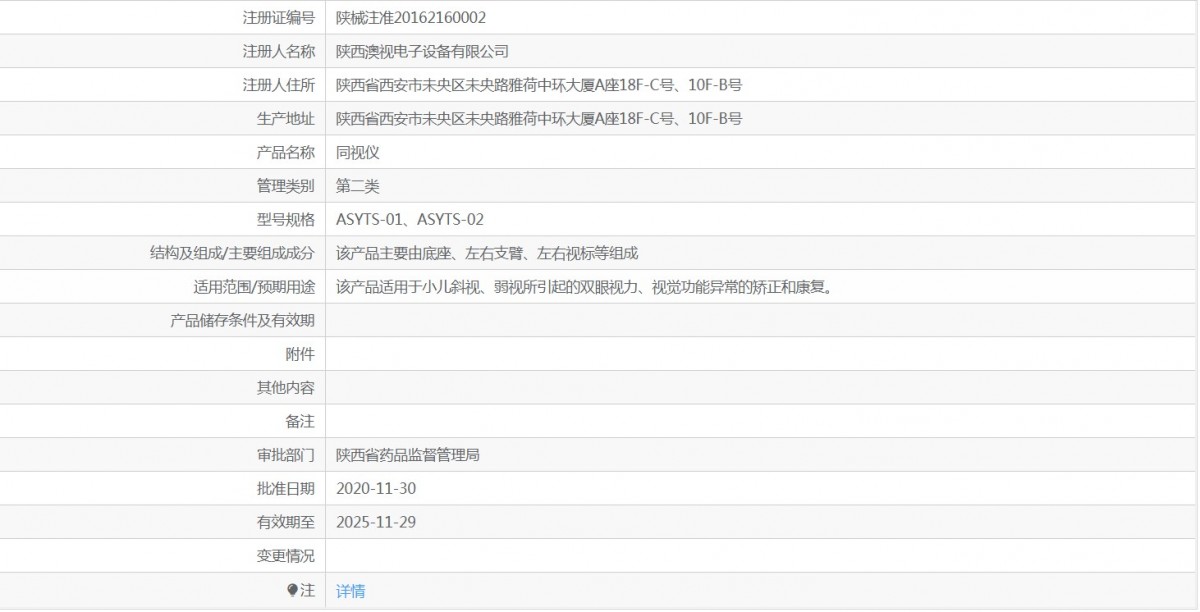Click the 结构及组成/主要组成成分 label

(233, 253)
